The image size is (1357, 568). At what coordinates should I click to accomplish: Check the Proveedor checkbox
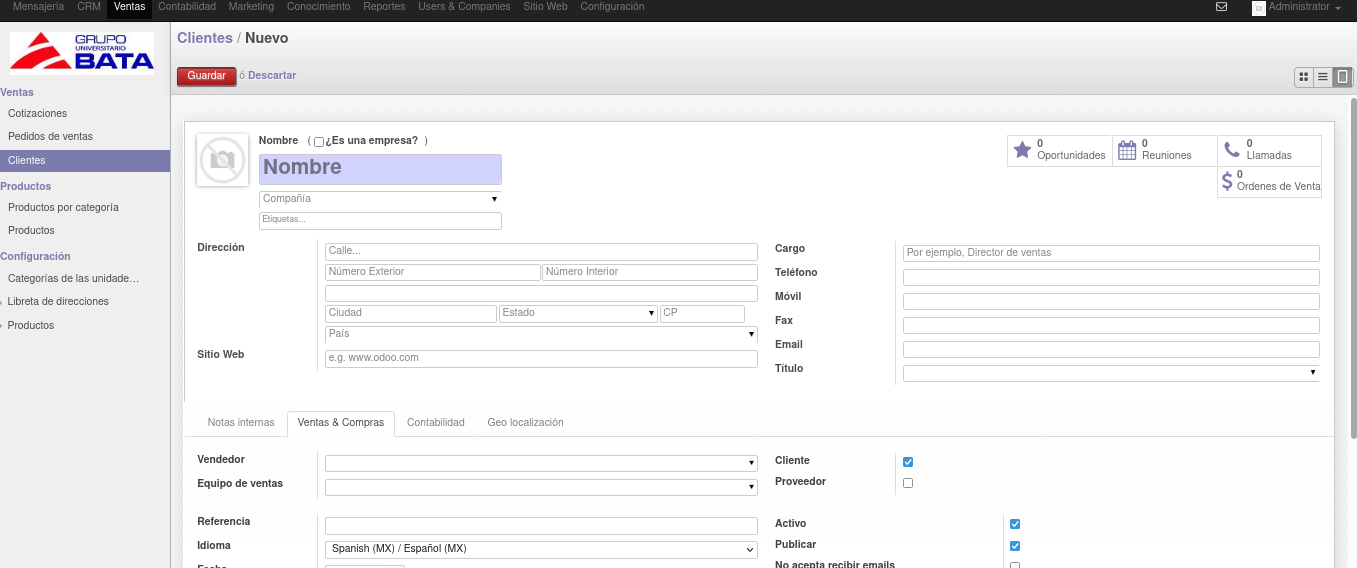click(x=908, y=483)
